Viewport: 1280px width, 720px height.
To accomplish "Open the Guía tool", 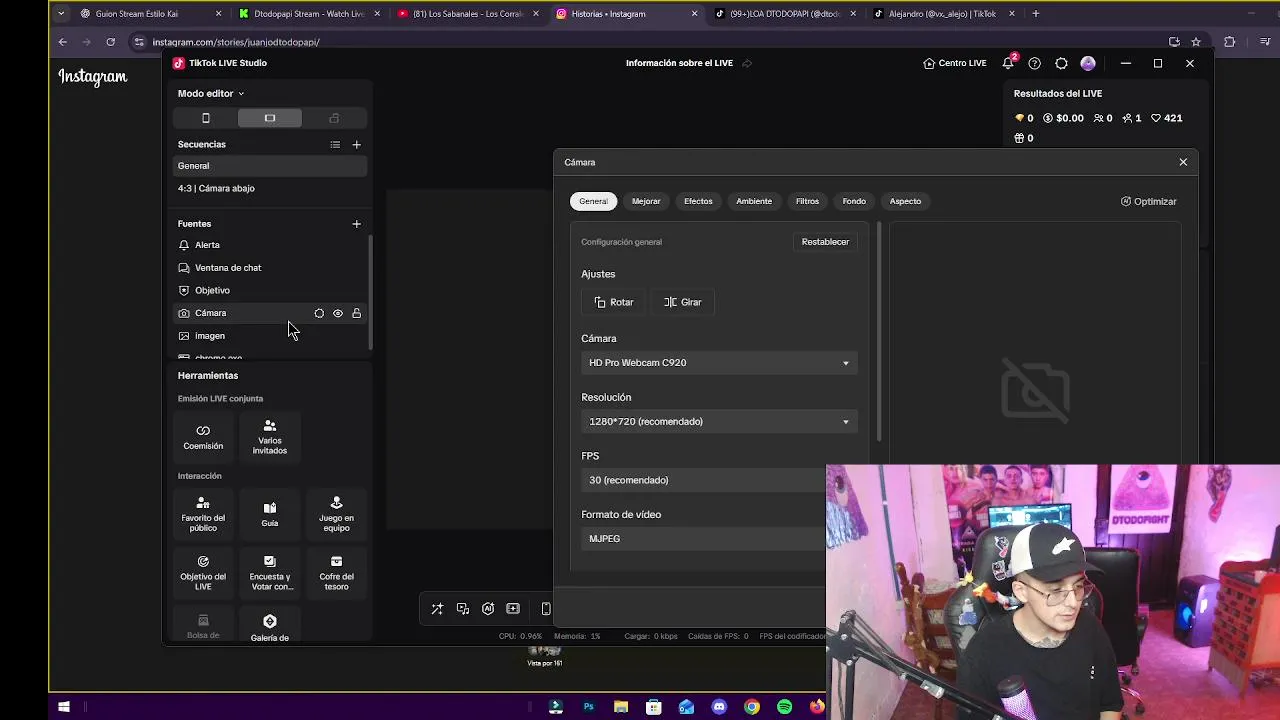I will [270, 514].
